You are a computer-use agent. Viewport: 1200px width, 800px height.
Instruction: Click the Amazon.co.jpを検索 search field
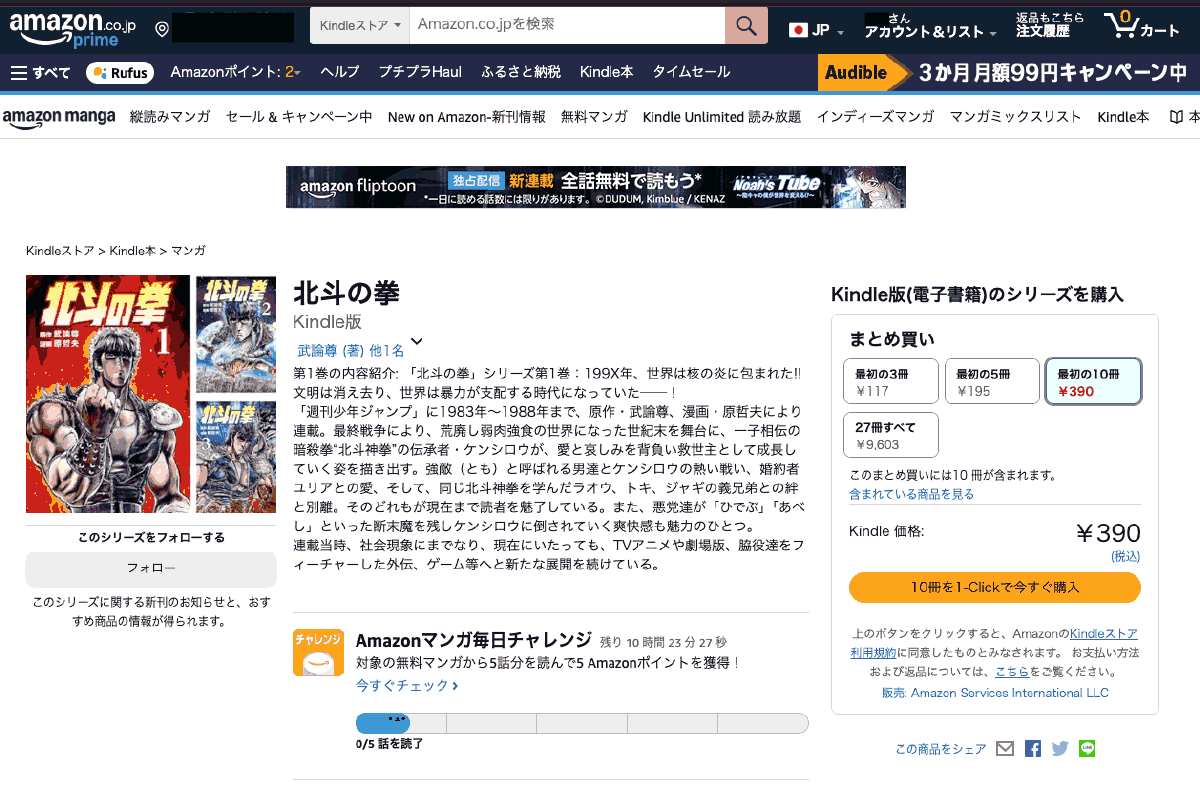click(567, 26)
